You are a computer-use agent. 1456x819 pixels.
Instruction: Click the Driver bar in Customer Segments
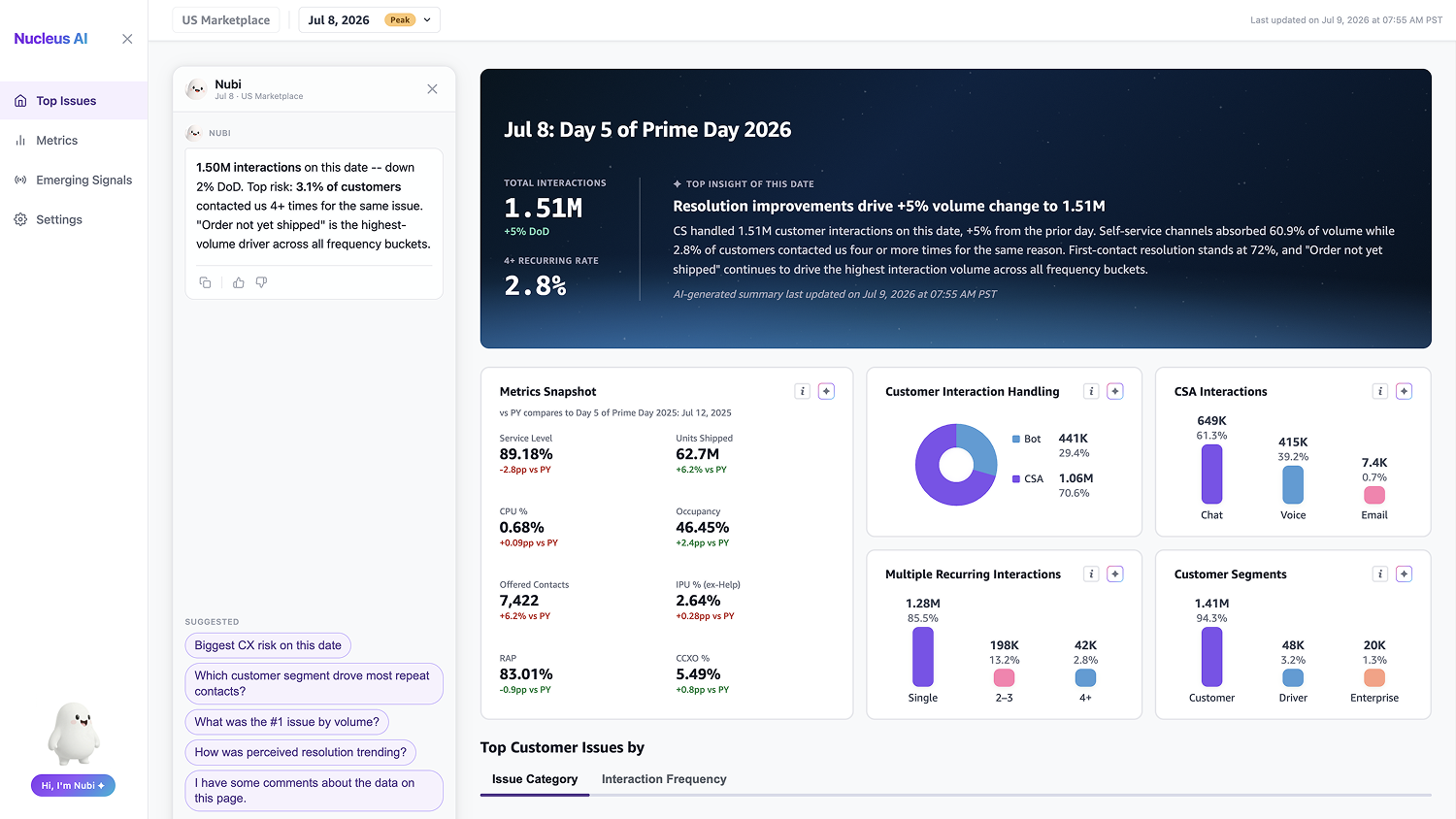[x=1293, y=677]
